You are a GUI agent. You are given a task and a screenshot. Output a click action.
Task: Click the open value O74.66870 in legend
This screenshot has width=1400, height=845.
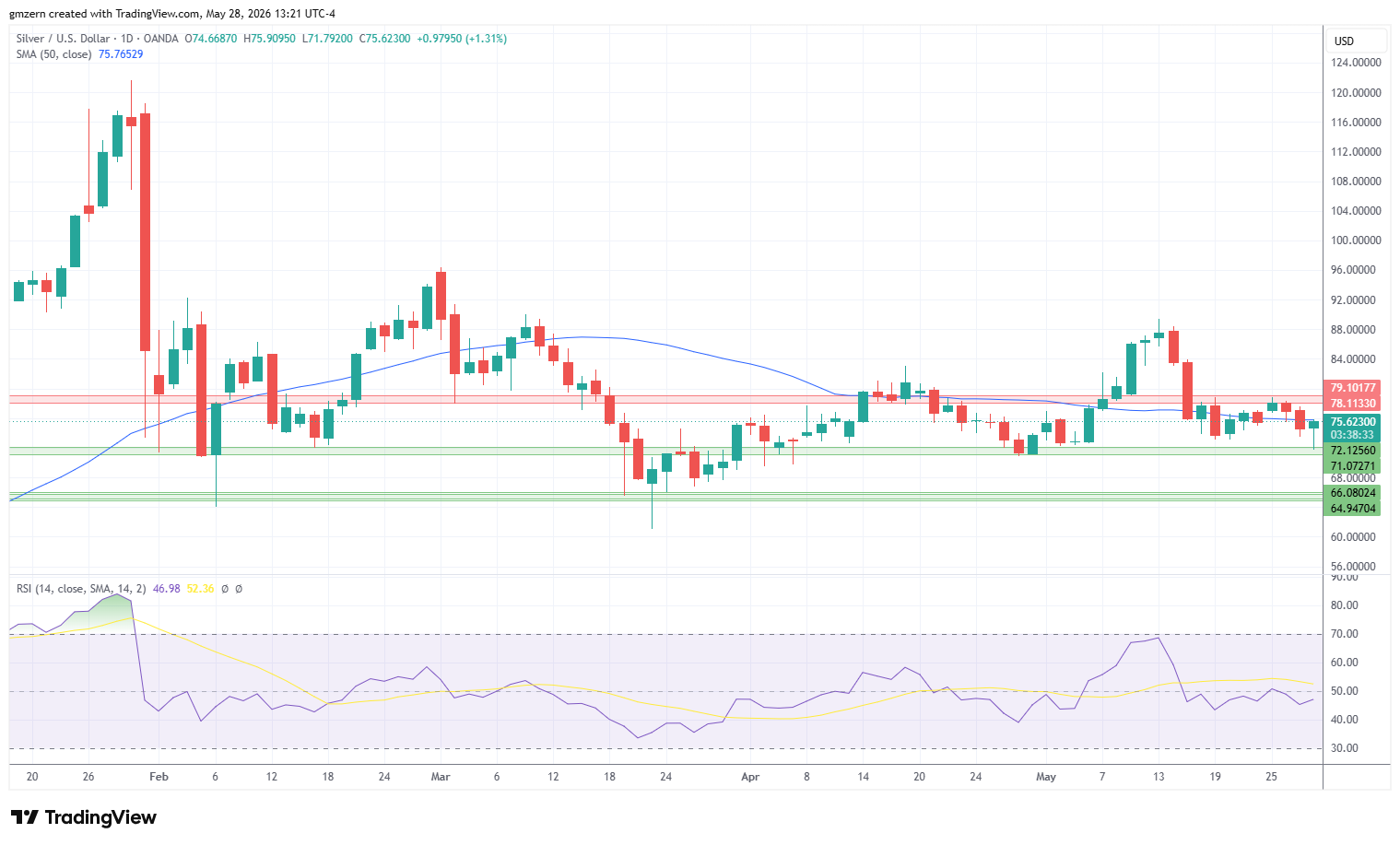tap(211, 39)
